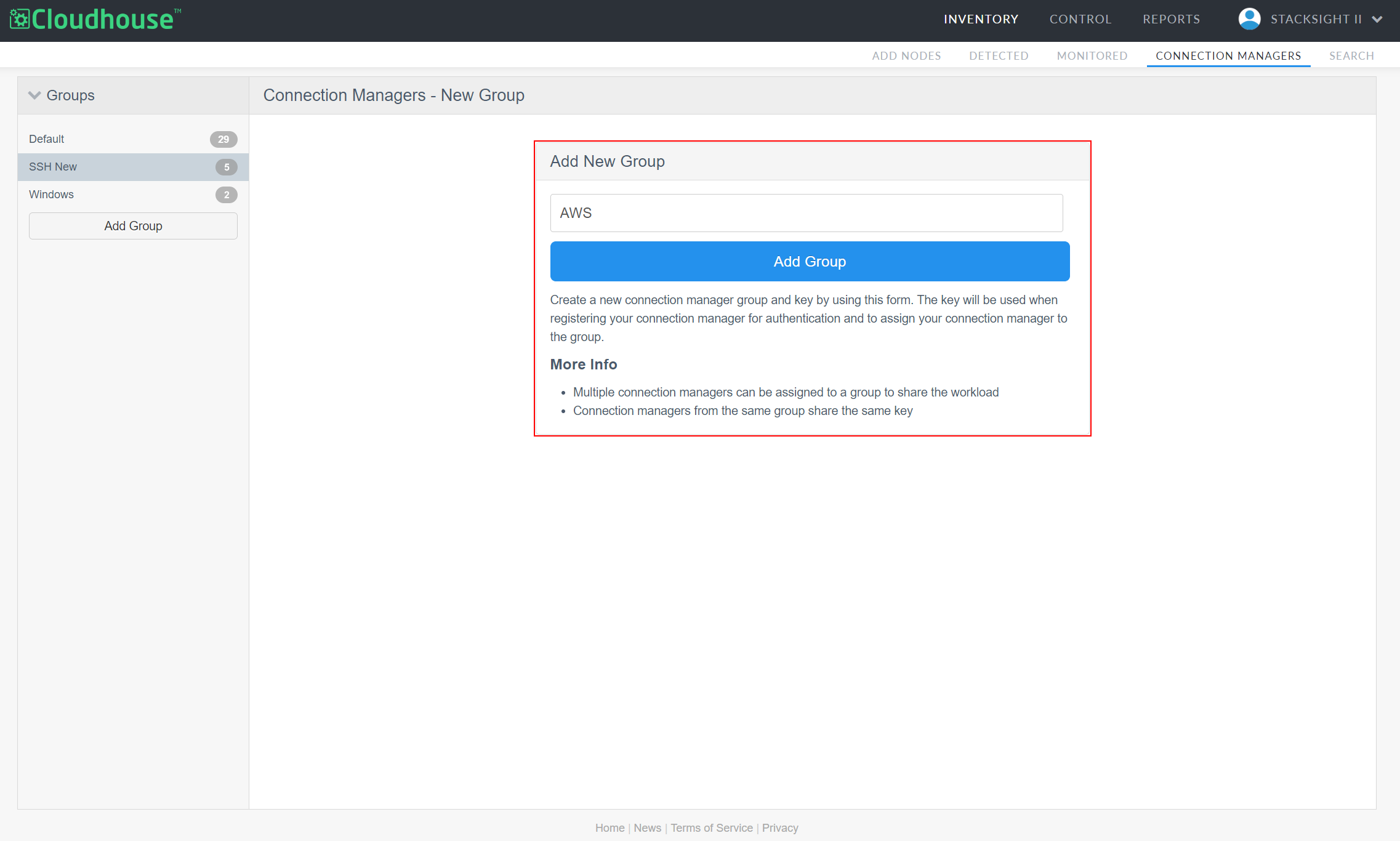Open the News footer link
Image resolution: width=1400 pixels, height=841 pixels.
point(647,828)
